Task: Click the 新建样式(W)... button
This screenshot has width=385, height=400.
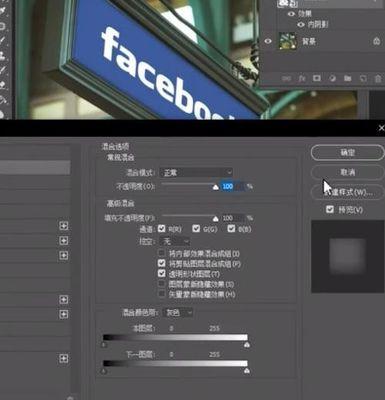Action: 347,192
